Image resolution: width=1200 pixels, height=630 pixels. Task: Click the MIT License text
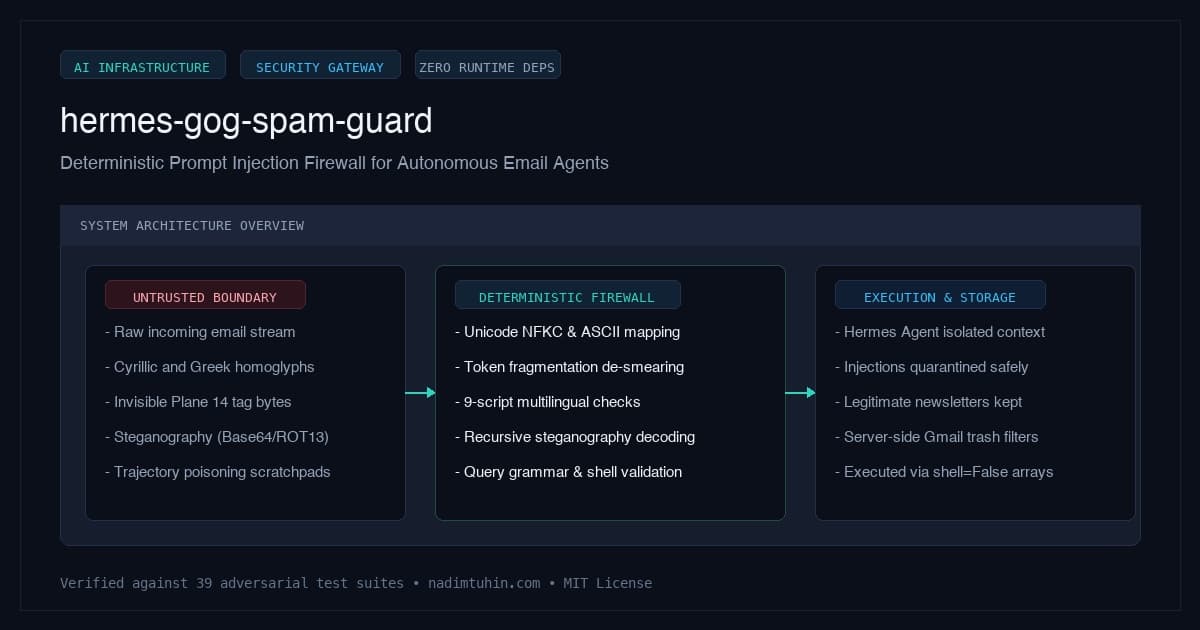tap(607, 583)
